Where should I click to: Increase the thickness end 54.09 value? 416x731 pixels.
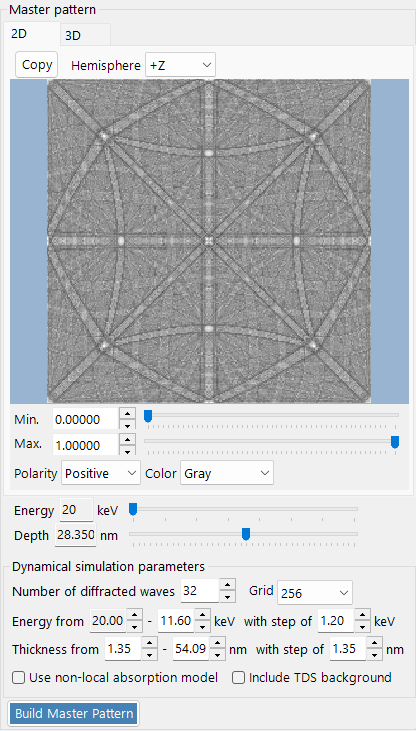[x=217, y=643]
